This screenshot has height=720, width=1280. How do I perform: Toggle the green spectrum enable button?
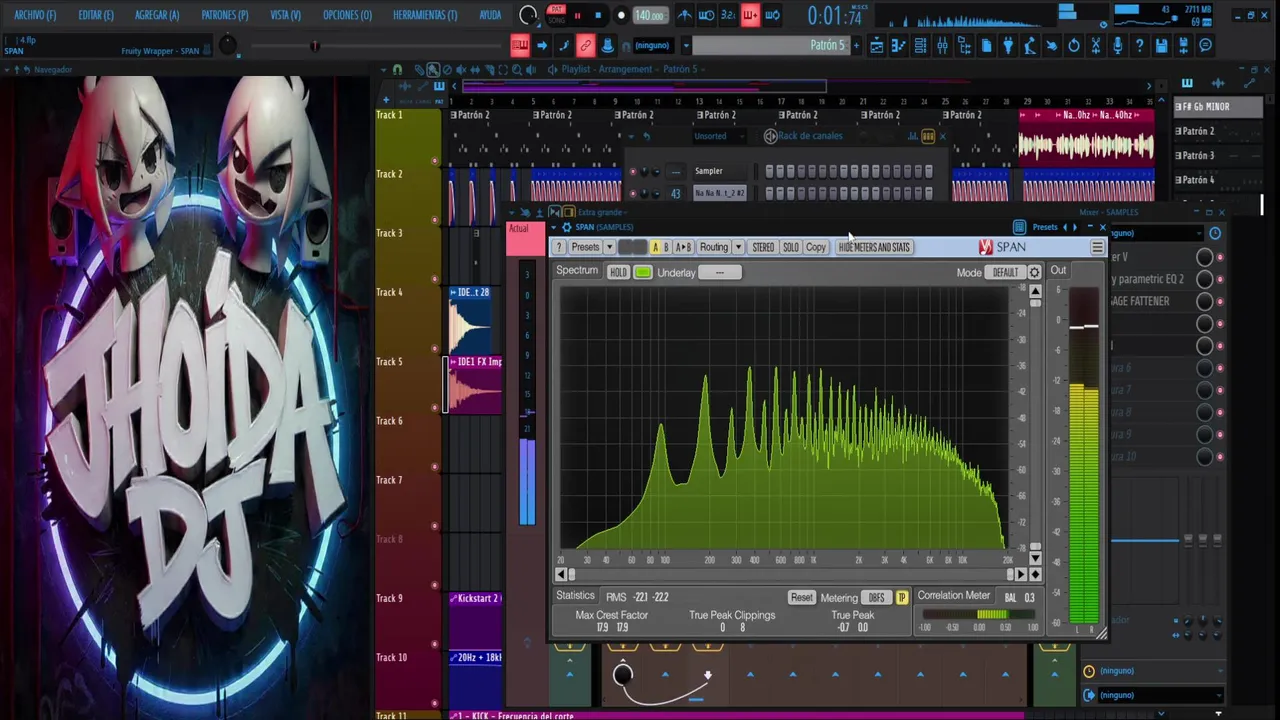[x=643, y=272]
